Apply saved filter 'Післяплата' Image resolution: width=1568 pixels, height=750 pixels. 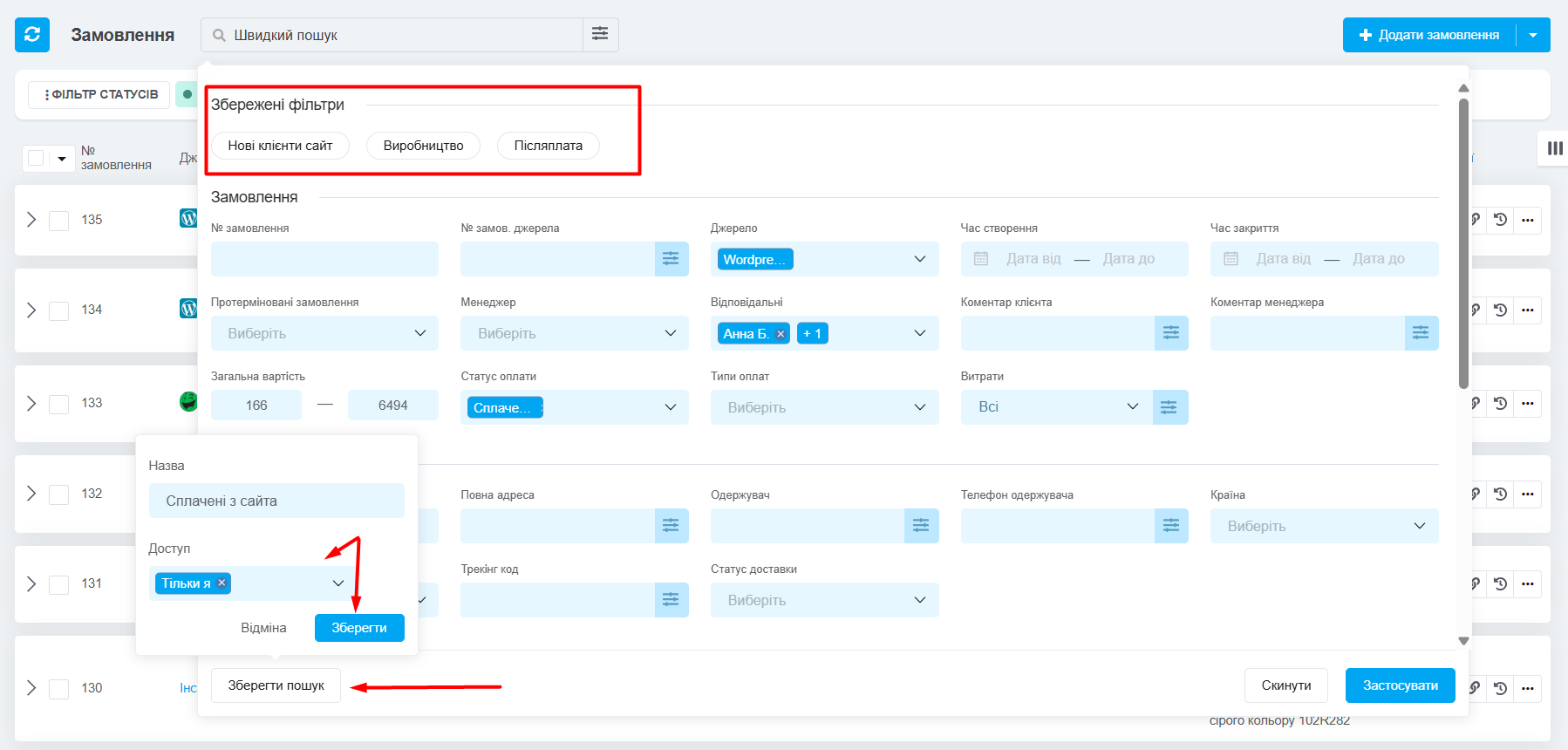click(x=548, y=146)
